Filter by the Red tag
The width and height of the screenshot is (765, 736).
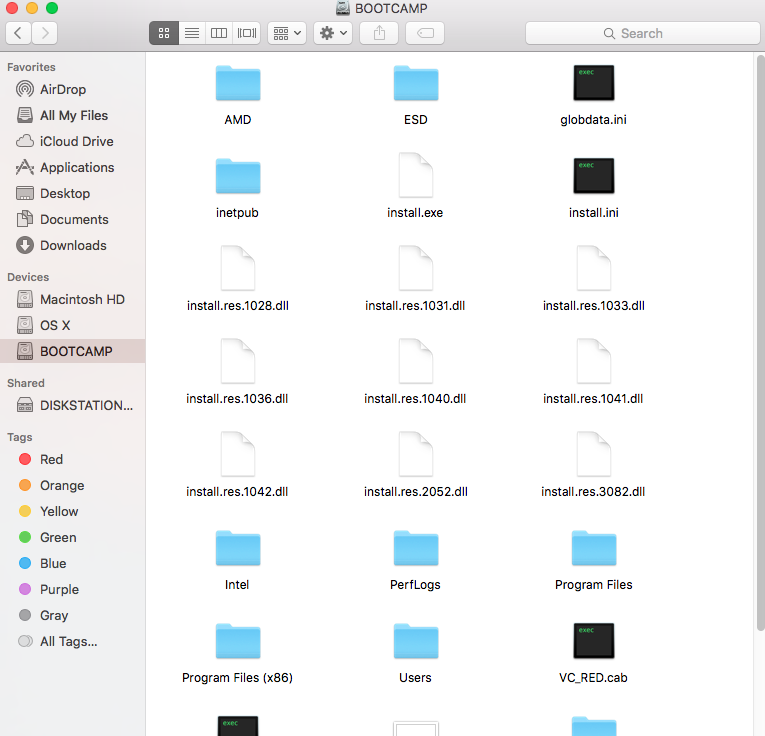pos(73,459)
